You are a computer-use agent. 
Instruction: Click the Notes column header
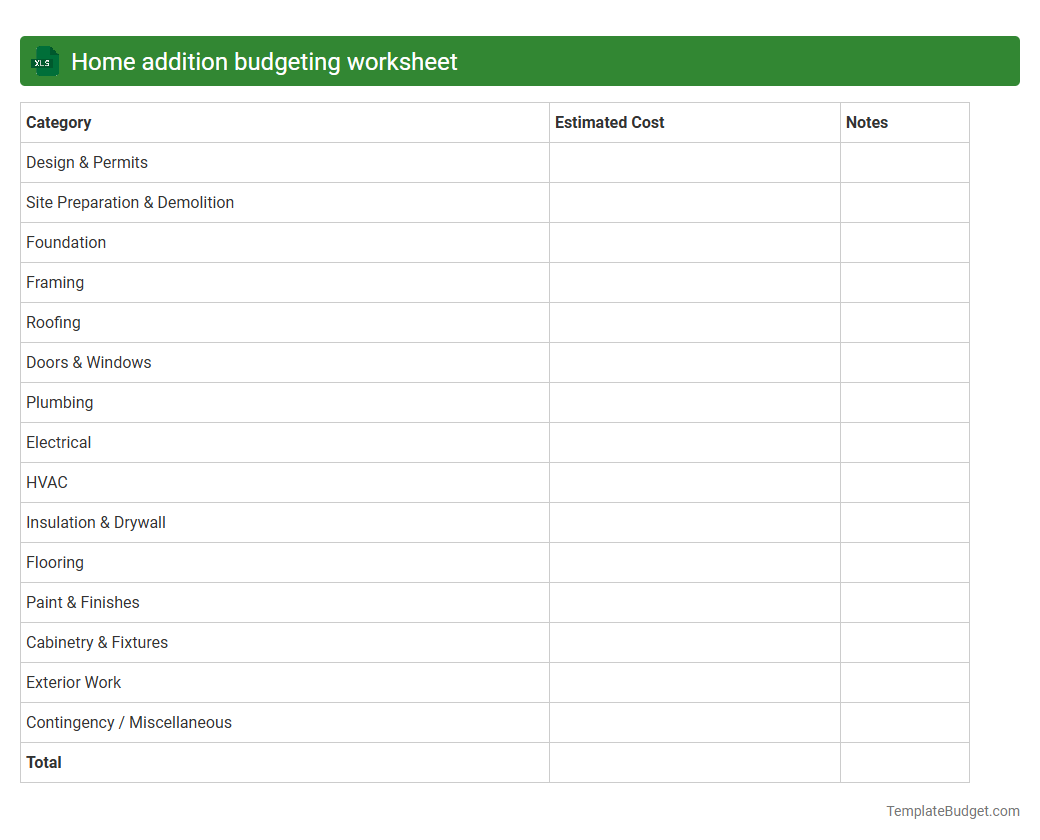click(x=866, y=122)
